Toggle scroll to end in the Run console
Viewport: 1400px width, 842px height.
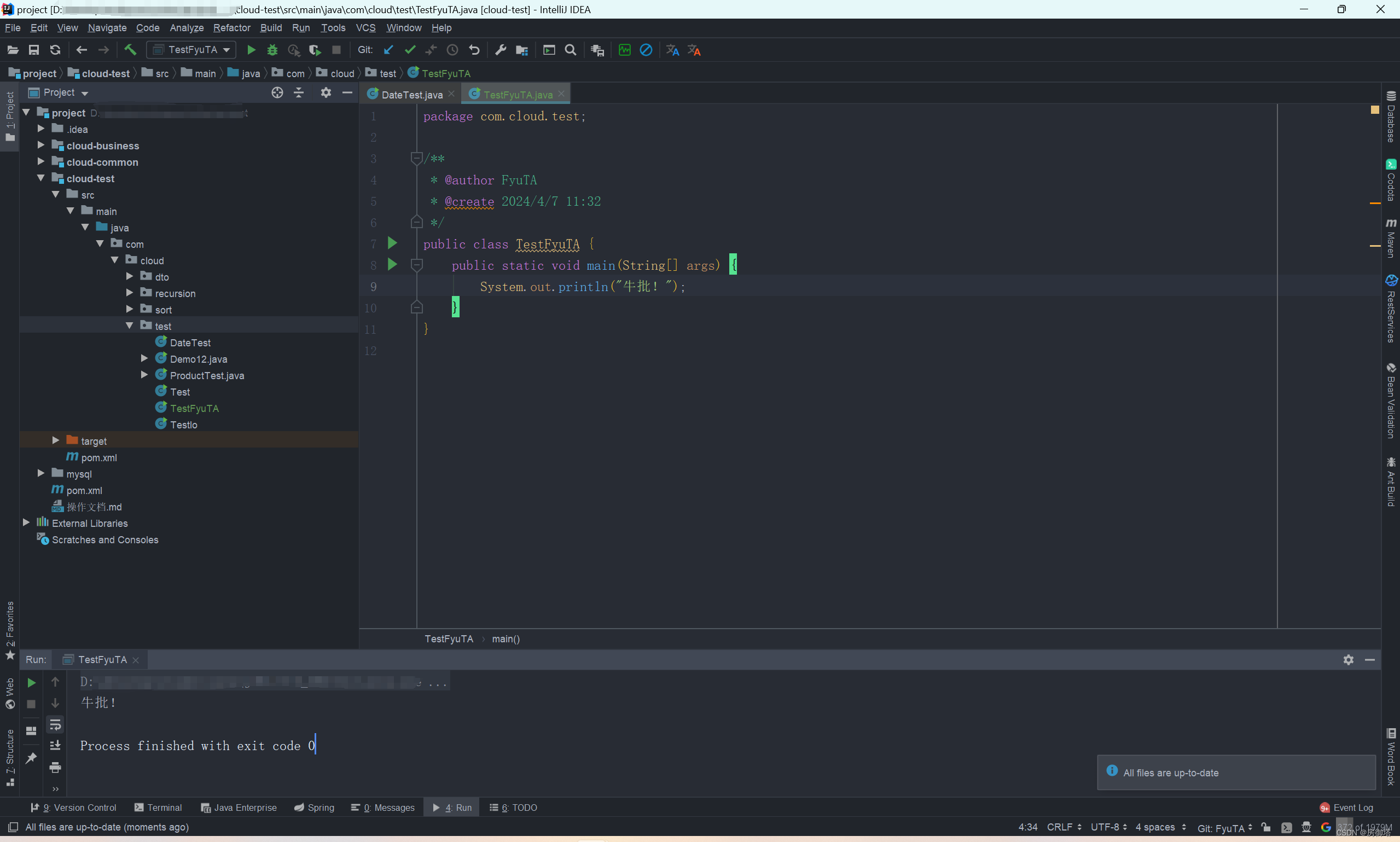point(55,746)
